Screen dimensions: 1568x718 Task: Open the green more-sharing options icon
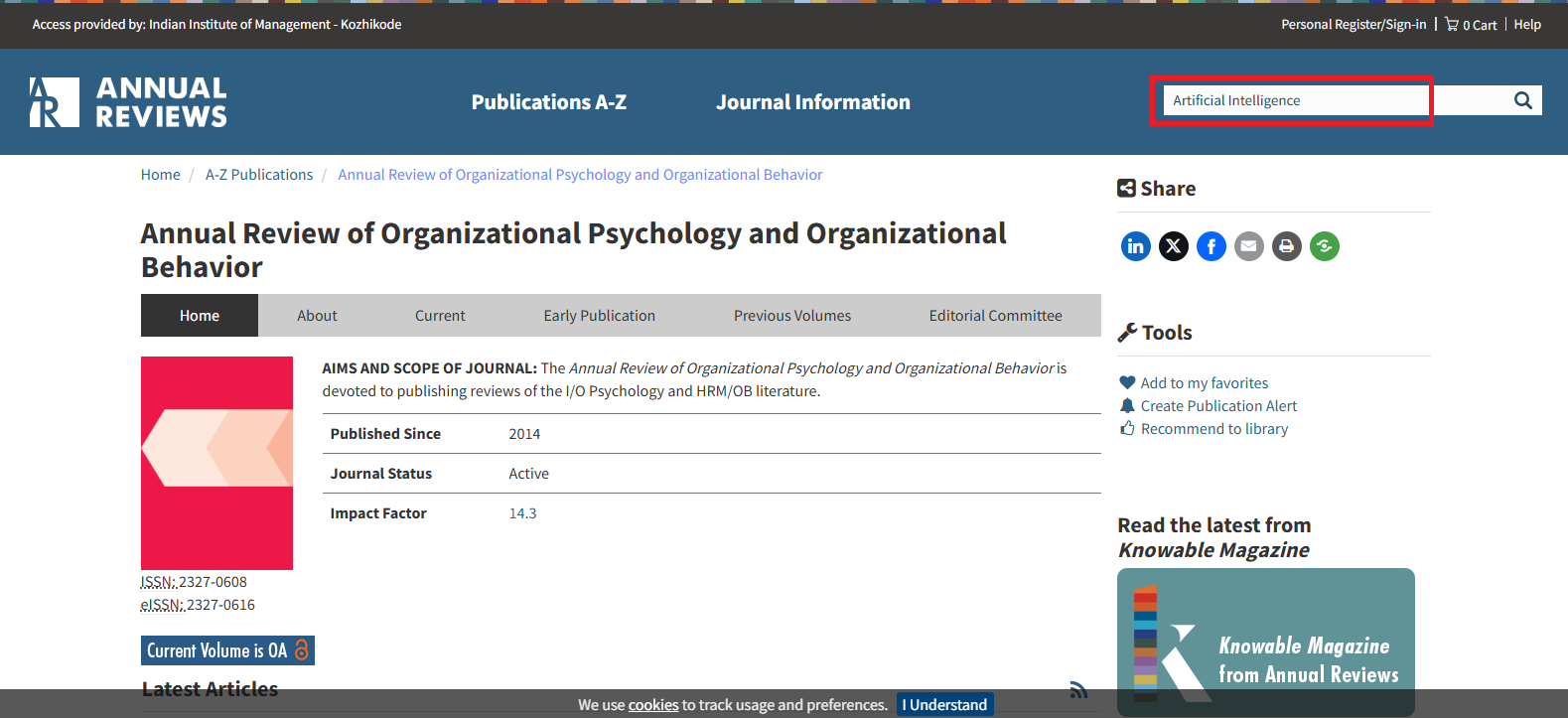tap(1324, 246)
